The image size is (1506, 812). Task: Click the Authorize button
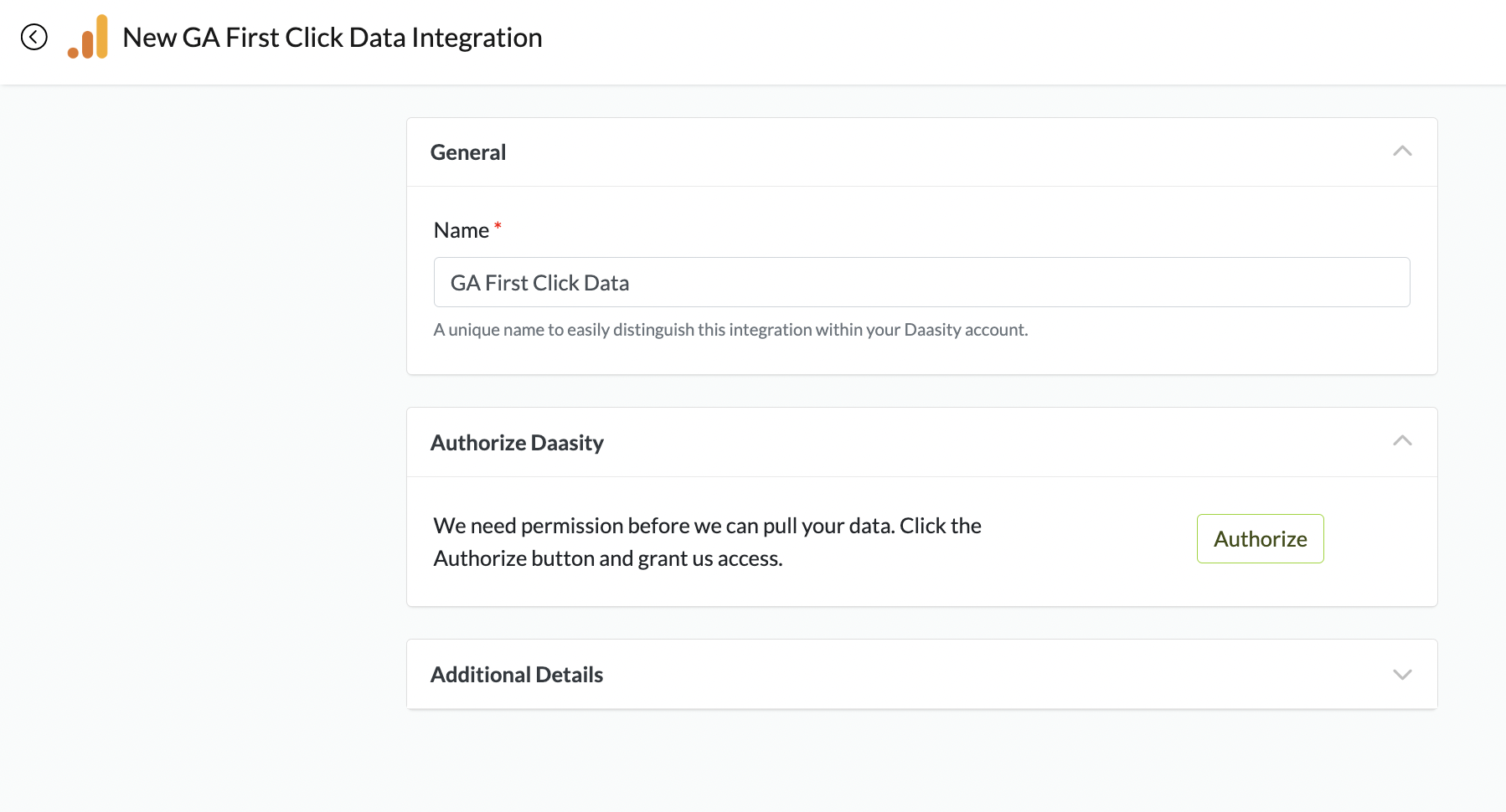(x=1260, y=539)
